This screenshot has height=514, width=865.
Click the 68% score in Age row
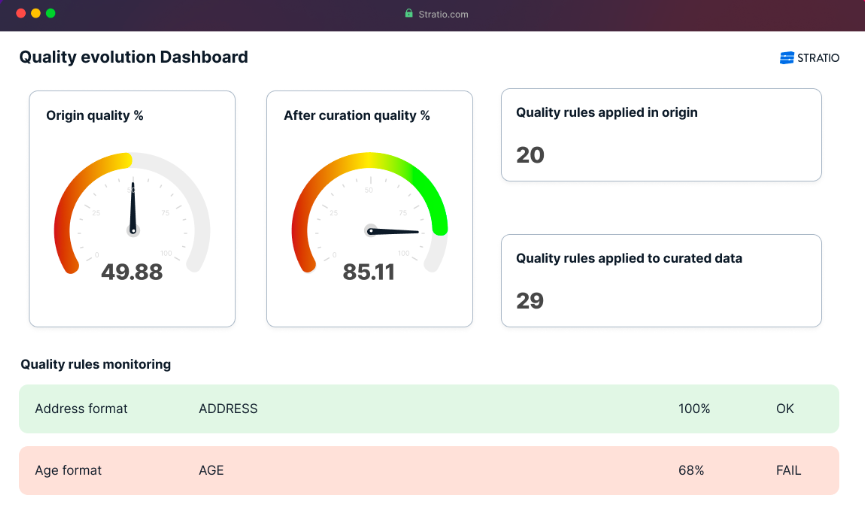coord(693,470)
